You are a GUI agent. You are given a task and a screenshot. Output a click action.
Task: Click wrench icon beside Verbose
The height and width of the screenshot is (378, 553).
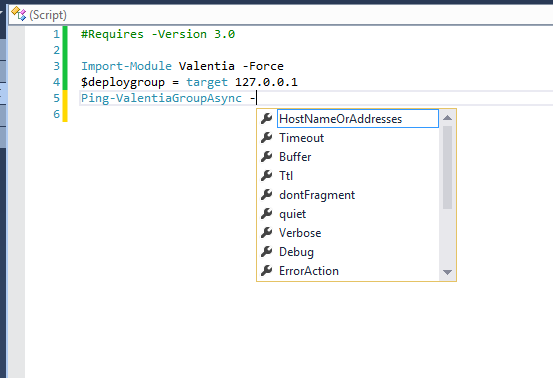point(267,233)
